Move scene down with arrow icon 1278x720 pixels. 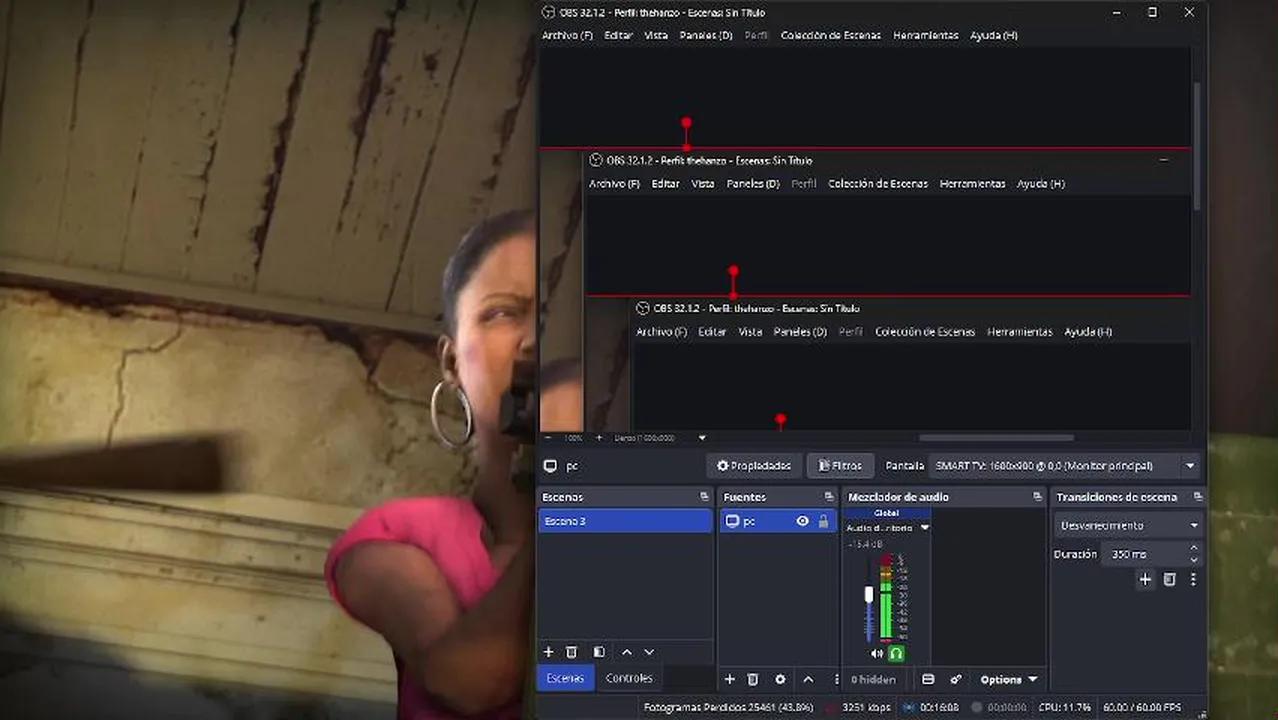(x=649, y=652)
